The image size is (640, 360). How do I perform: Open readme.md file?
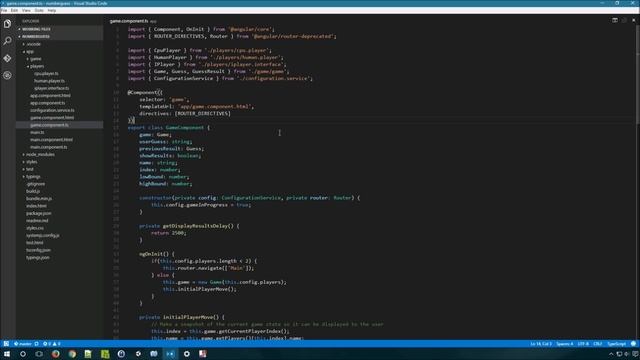(37, 220)
